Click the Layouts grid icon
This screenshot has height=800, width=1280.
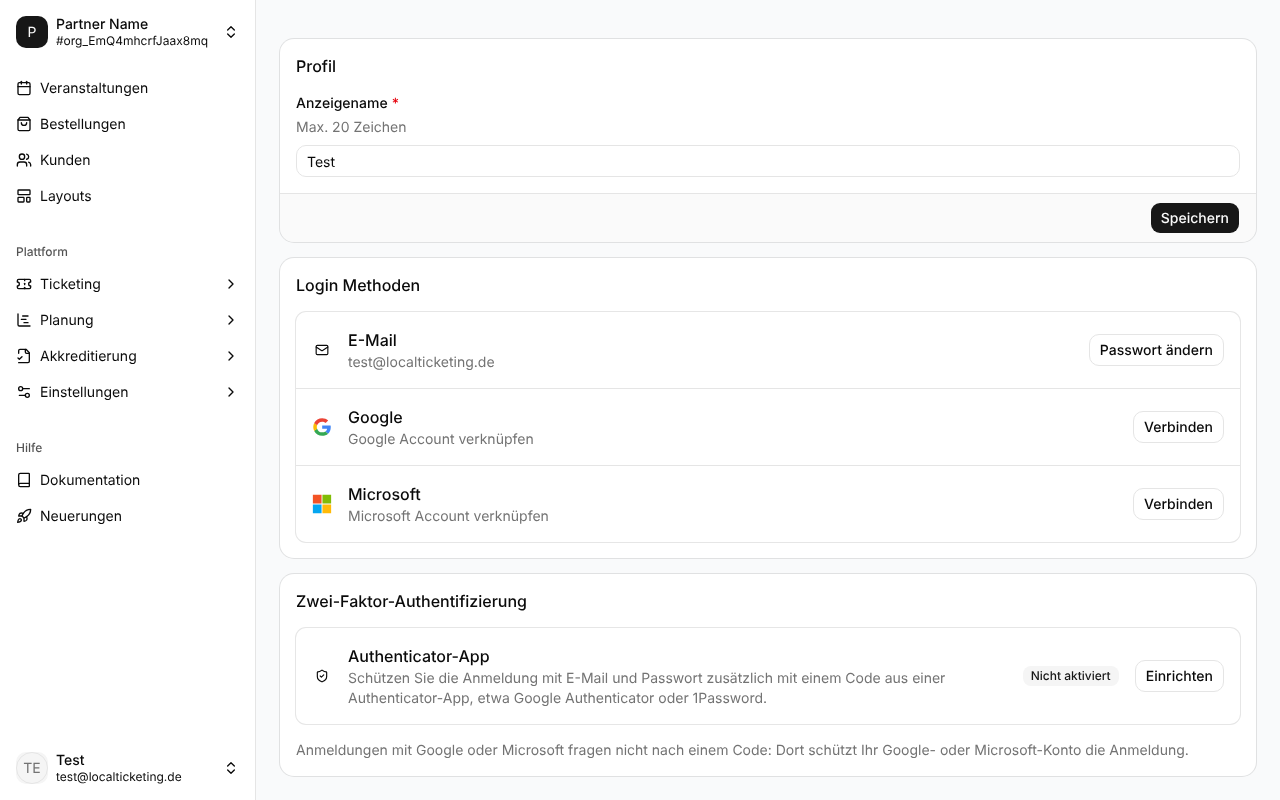click(x=24, y=196)
